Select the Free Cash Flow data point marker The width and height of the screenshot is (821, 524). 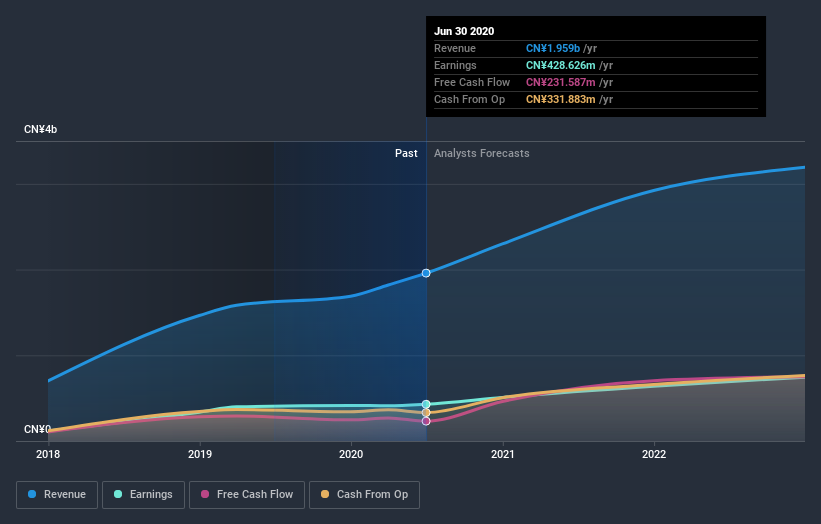click(x=426, y=421)
